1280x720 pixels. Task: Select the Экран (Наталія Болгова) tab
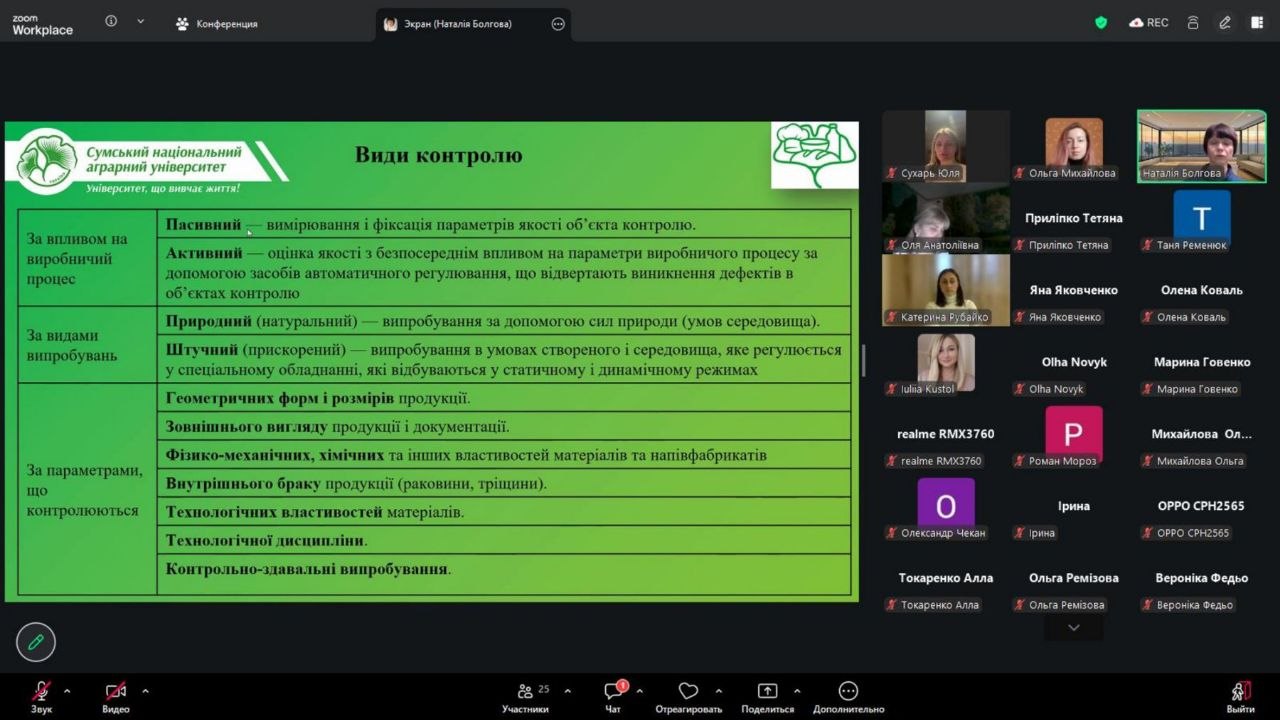[460, 24]
